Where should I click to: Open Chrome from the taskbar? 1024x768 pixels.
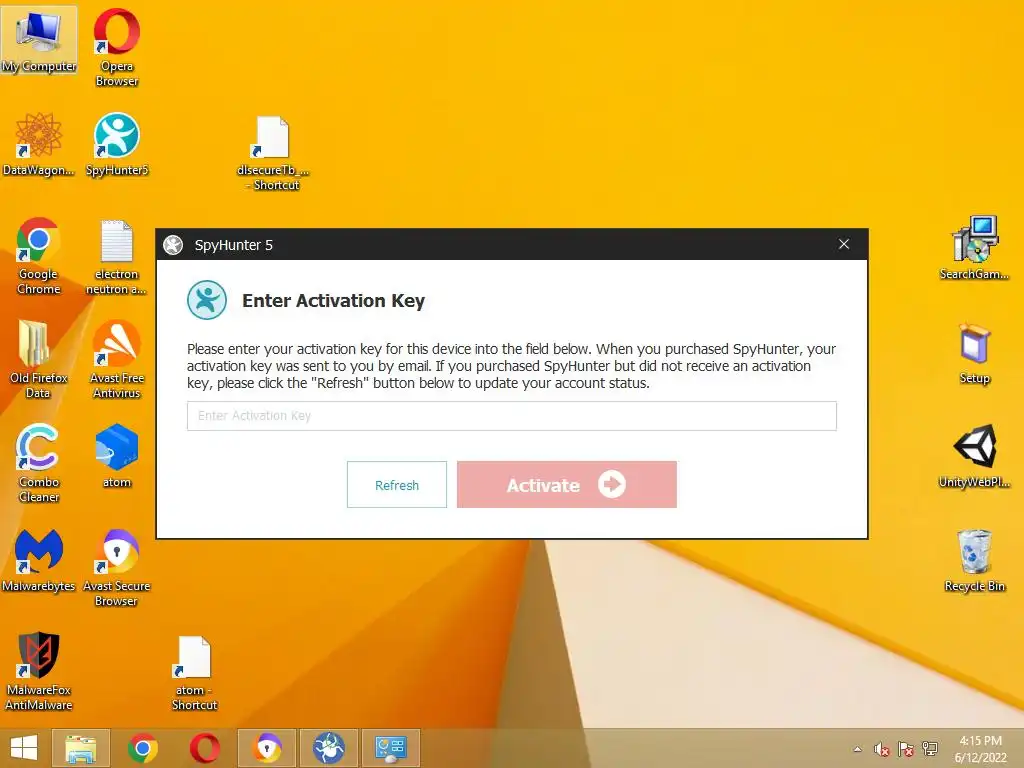coord(143,748)
